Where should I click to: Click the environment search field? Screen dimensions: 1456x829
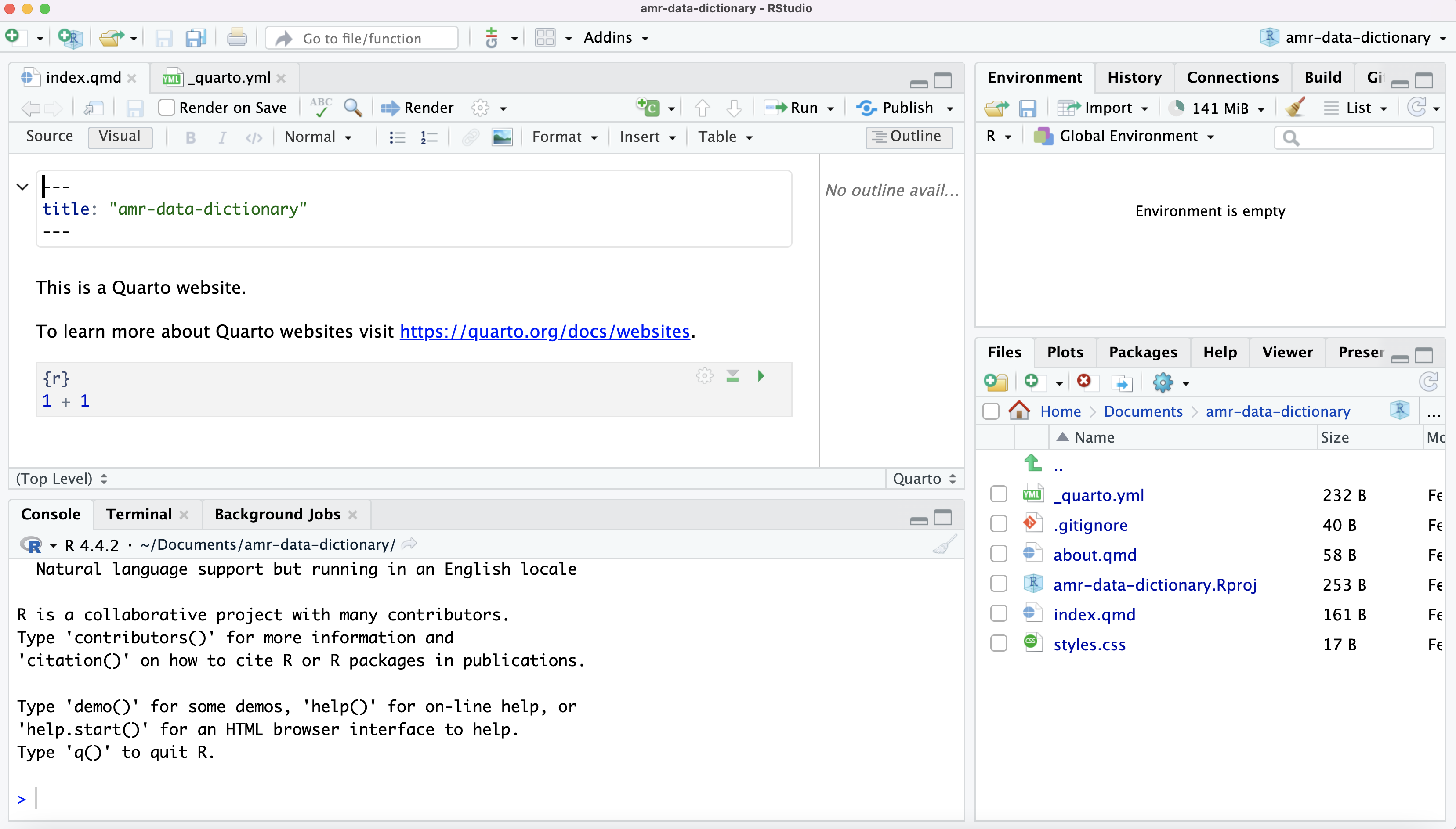click(1354, 137)
